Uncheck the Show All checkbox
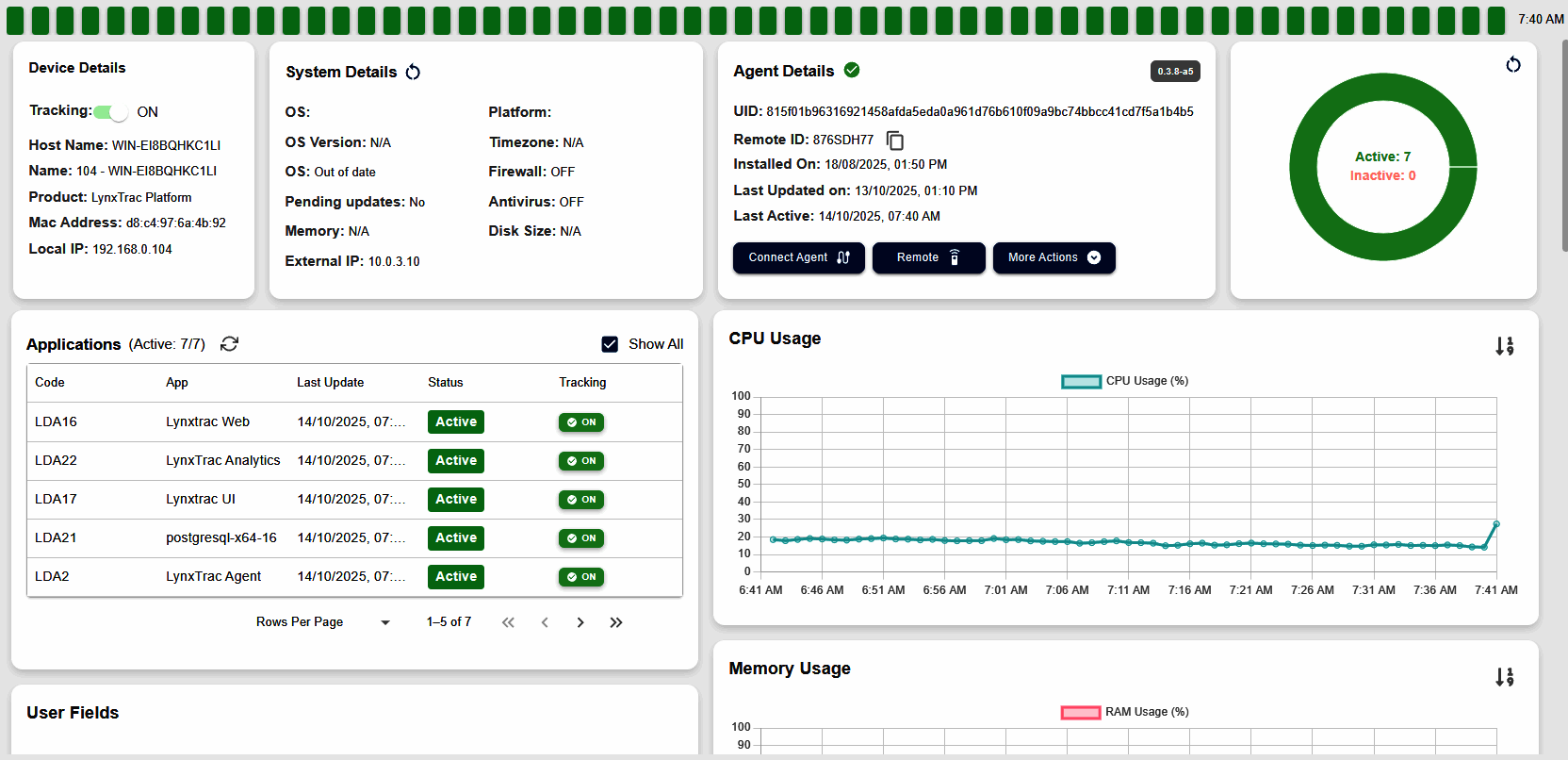The image size is (1568, 760). click(610, 344)
